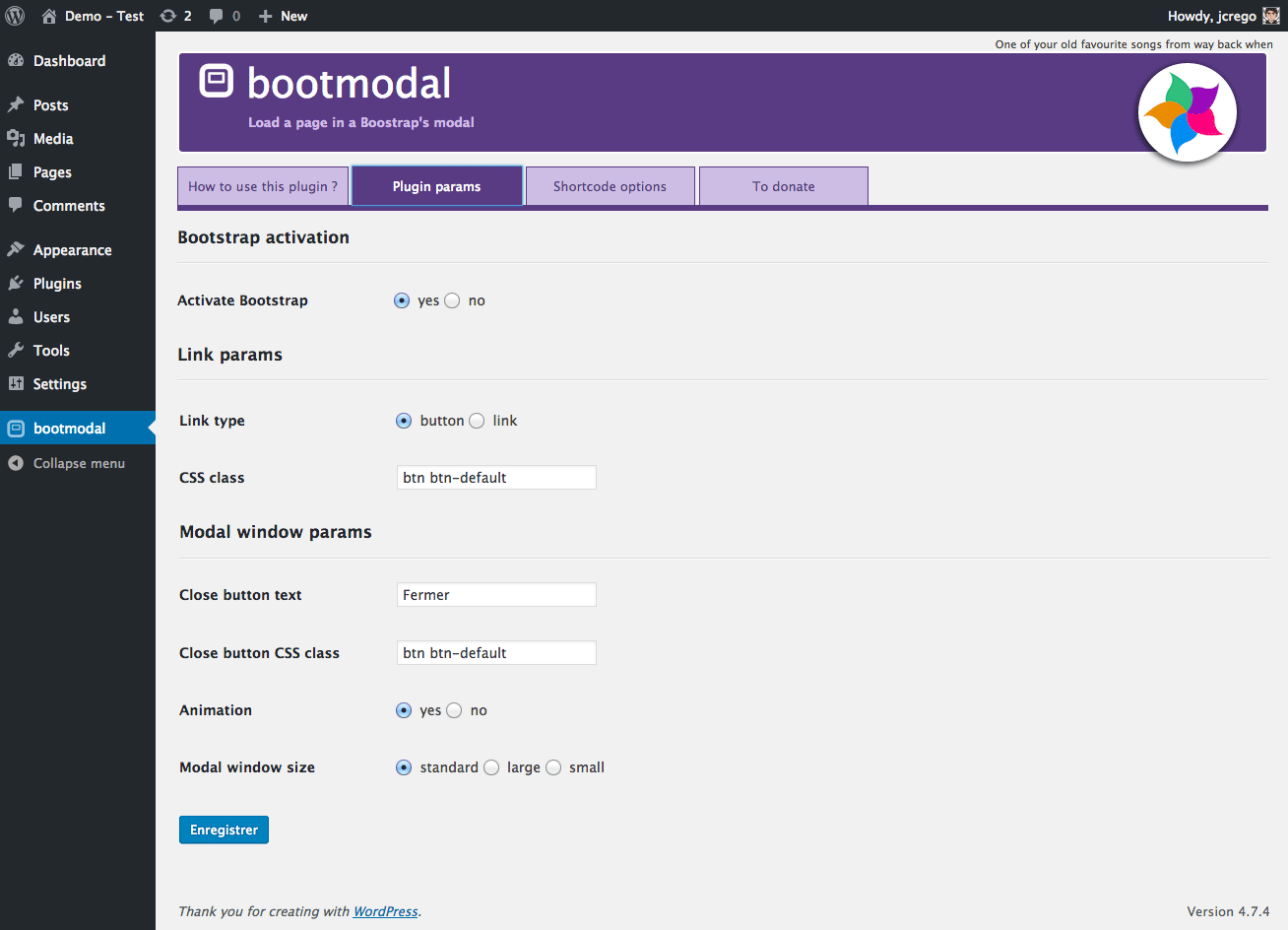
Task: Click the colorful pinwheel logo
Action: tap(1188, 112)
